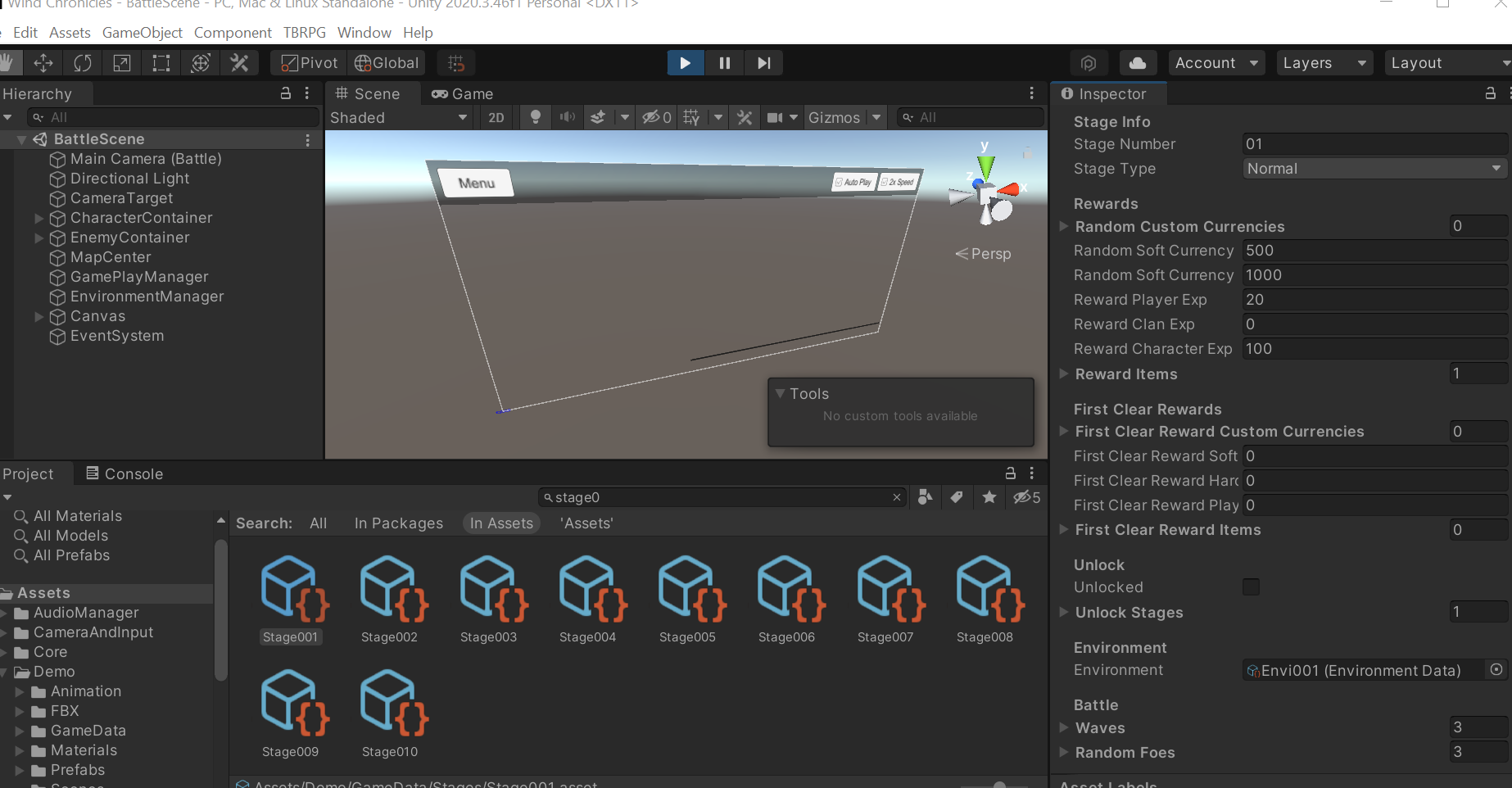The height and width of the screenshot is (788, 1512).
Task: Toggle 2D mode in the Scene view
Action: [x=496, y=117]
